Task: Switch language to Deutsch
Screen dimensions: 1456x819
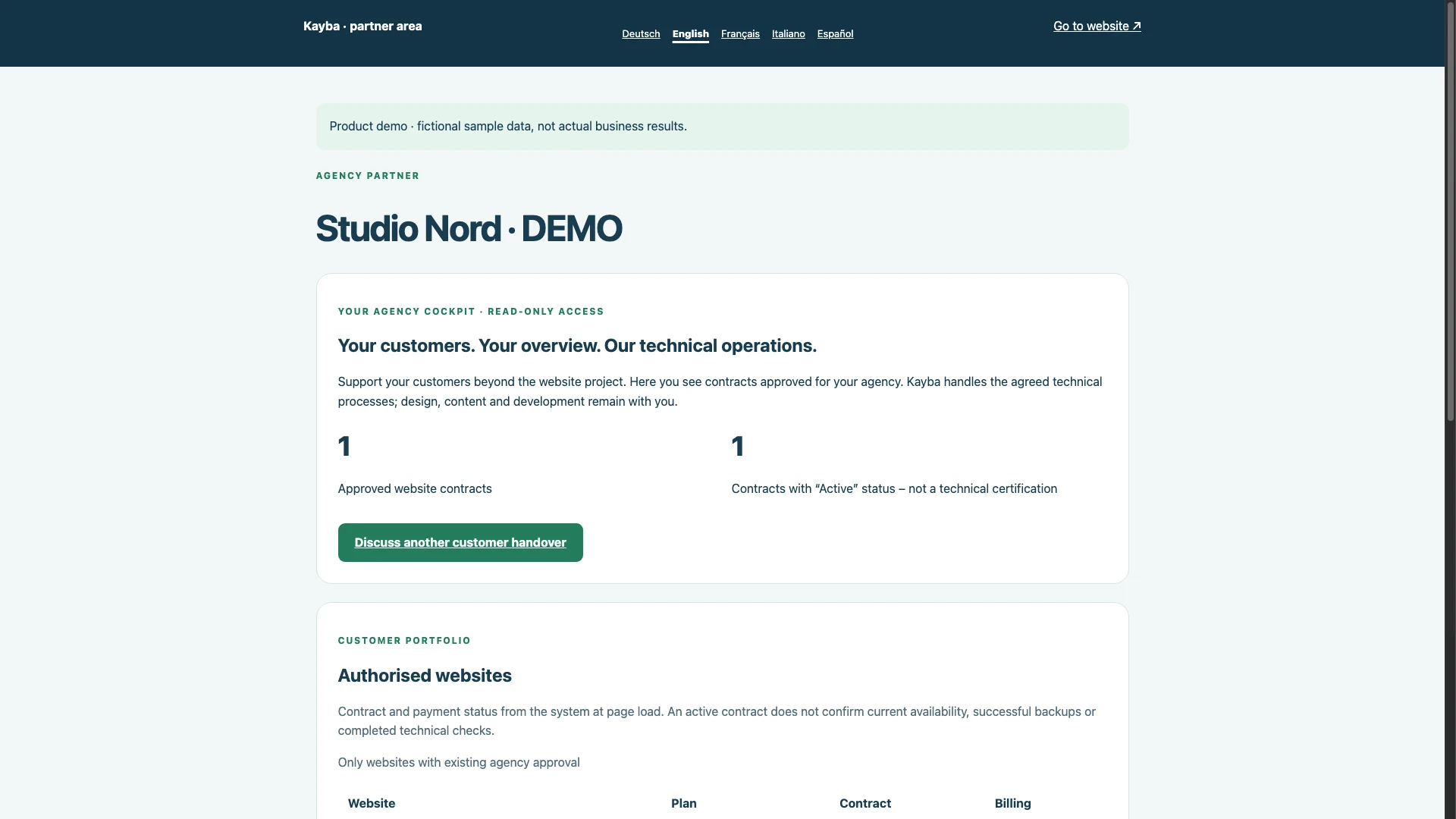Action: coord(641,34)
